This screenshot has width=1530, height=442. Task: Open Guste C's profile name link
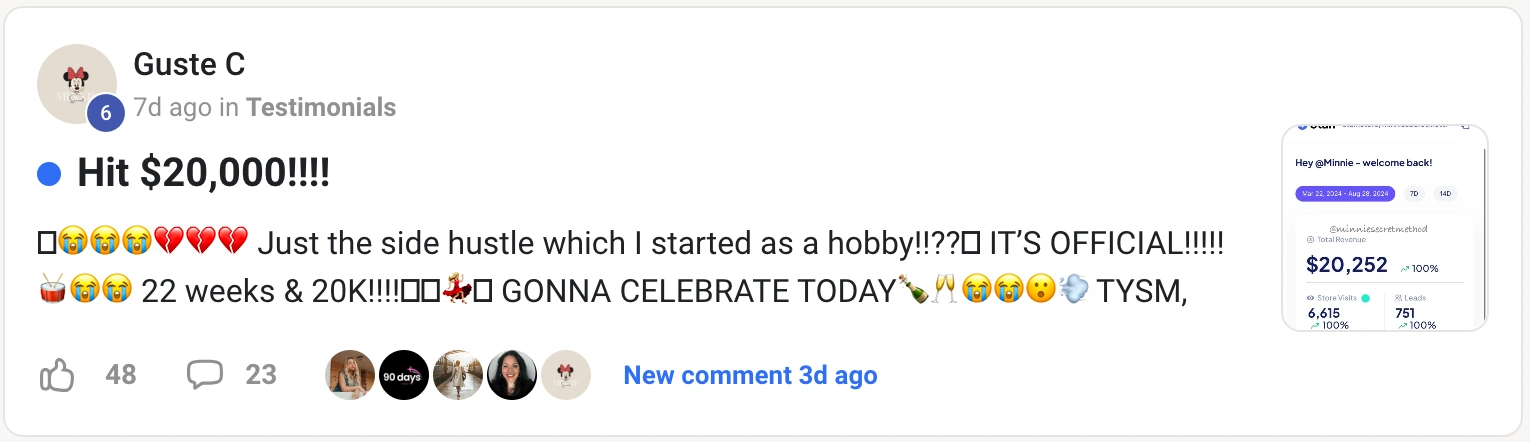(189, 64)
